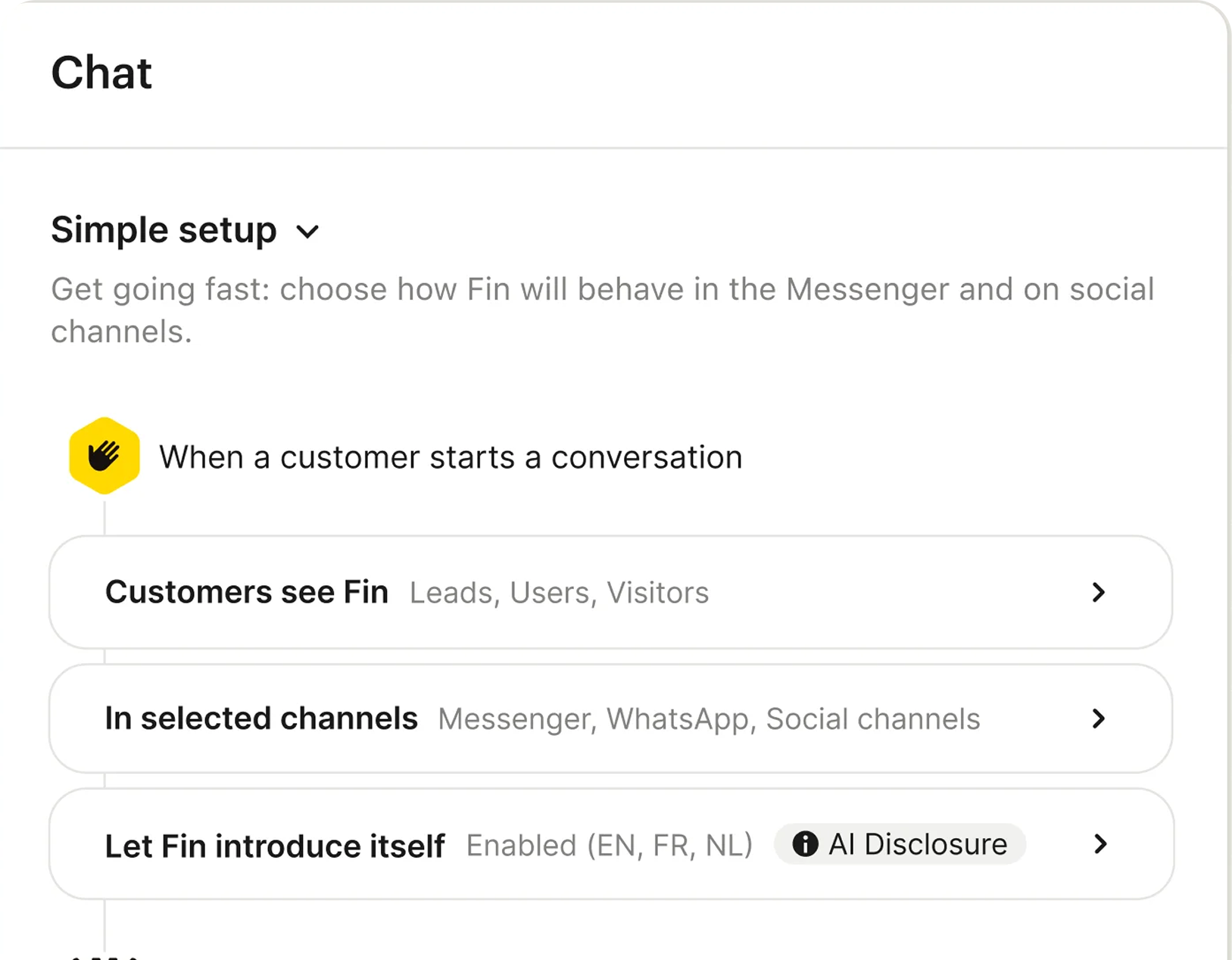Click the yellow waving hand hexagon icon
The image size is (1232, 960).
tap(104, 456)
